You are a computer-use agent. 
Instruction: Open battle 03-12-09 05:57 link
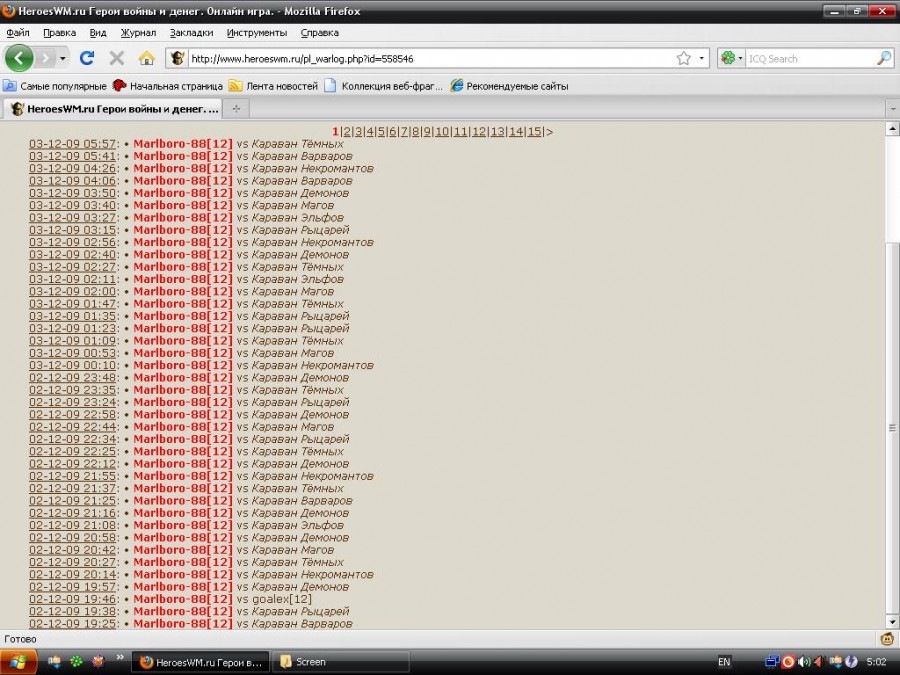pos(73,144)
